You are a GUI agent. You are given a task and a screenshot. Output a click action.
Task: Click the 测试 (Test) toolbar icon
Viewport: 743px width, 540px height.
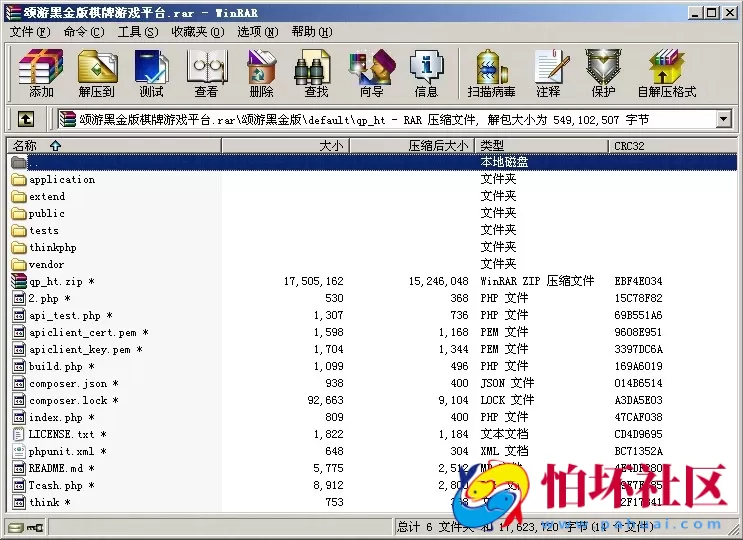pos(152,72)
